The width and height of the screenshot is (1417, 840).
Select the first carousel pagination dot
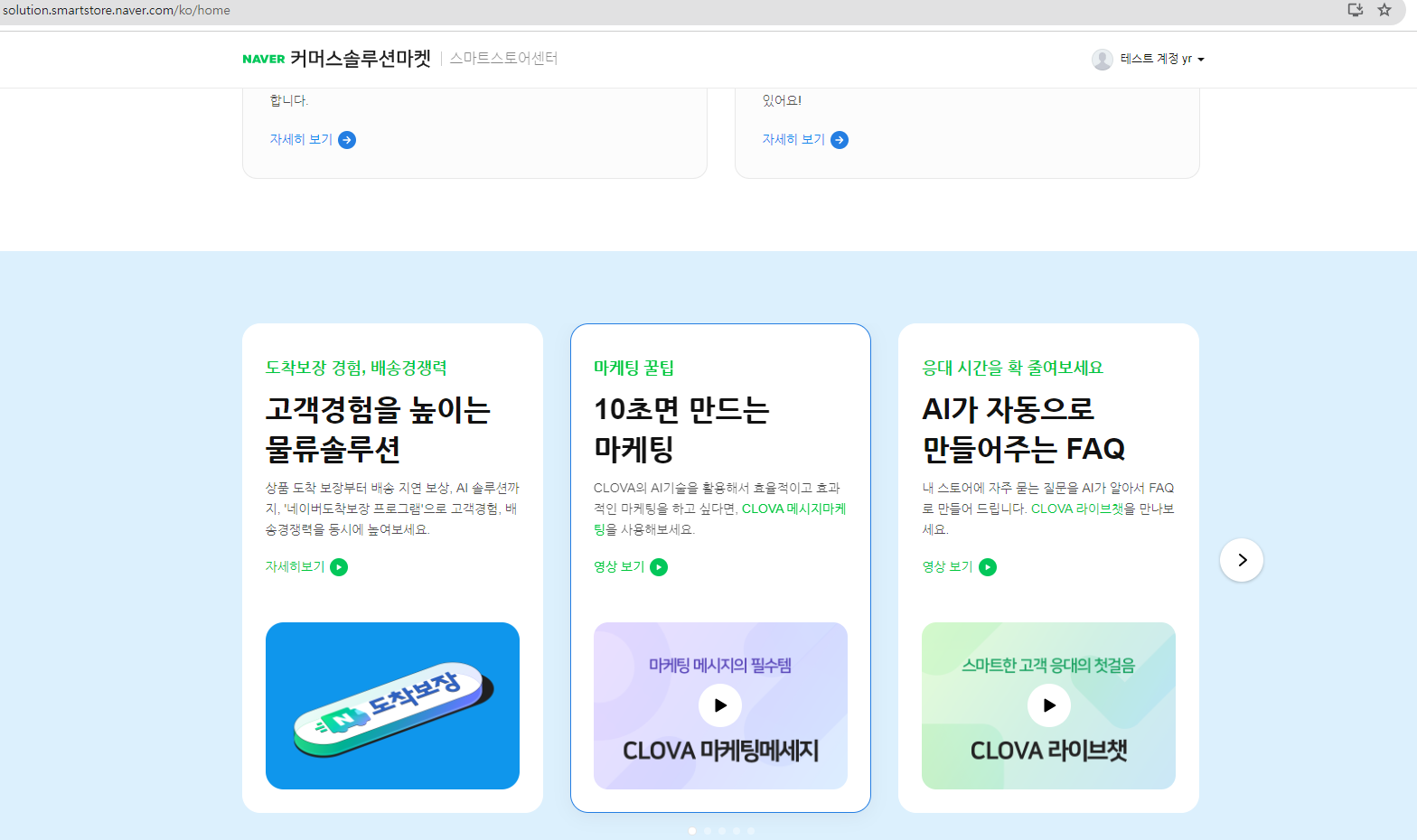[x=692, y=831]
